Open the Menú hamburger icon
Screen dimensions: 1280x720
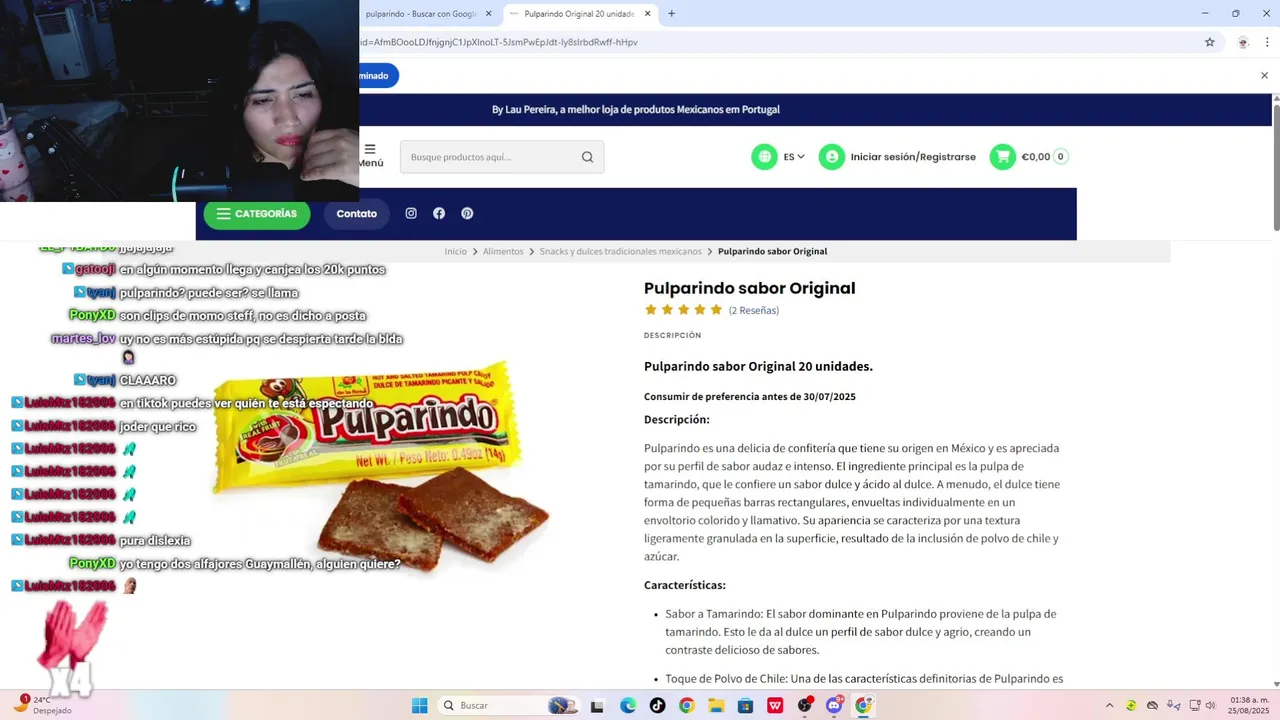pos(370,149)
